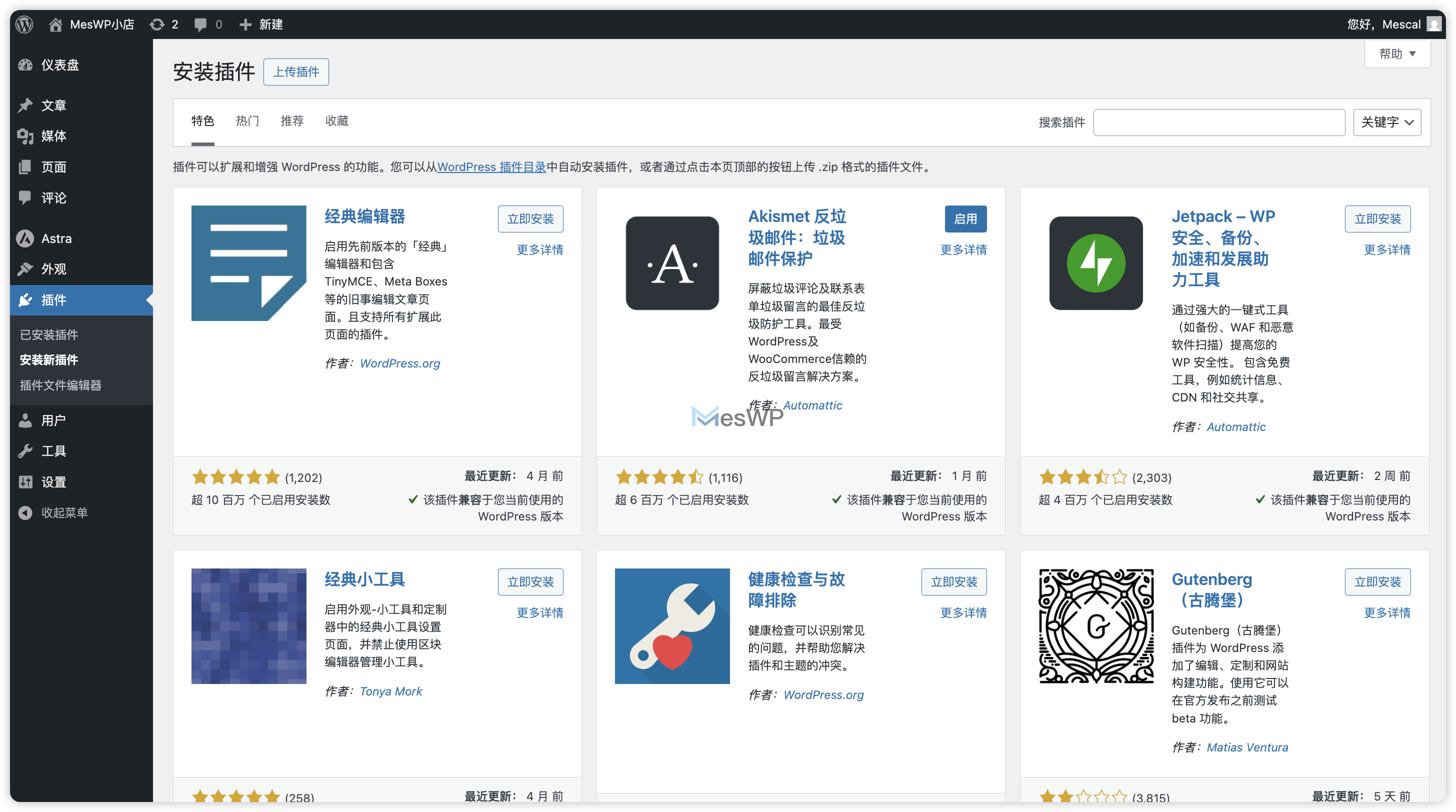Open the MesWP小店 site name link
Viewport: 1456px width, 812px height.
[101, 24]
